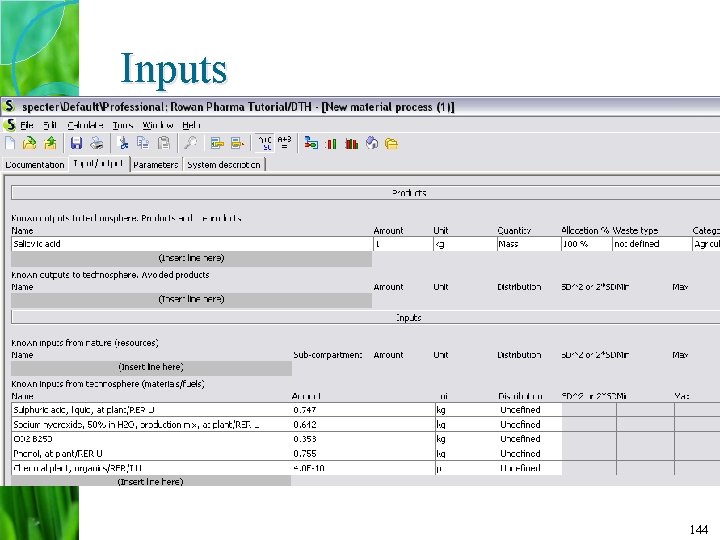The image size is (720, 540).
Task: Click the Copy toolbar icon
Action: 143,143
